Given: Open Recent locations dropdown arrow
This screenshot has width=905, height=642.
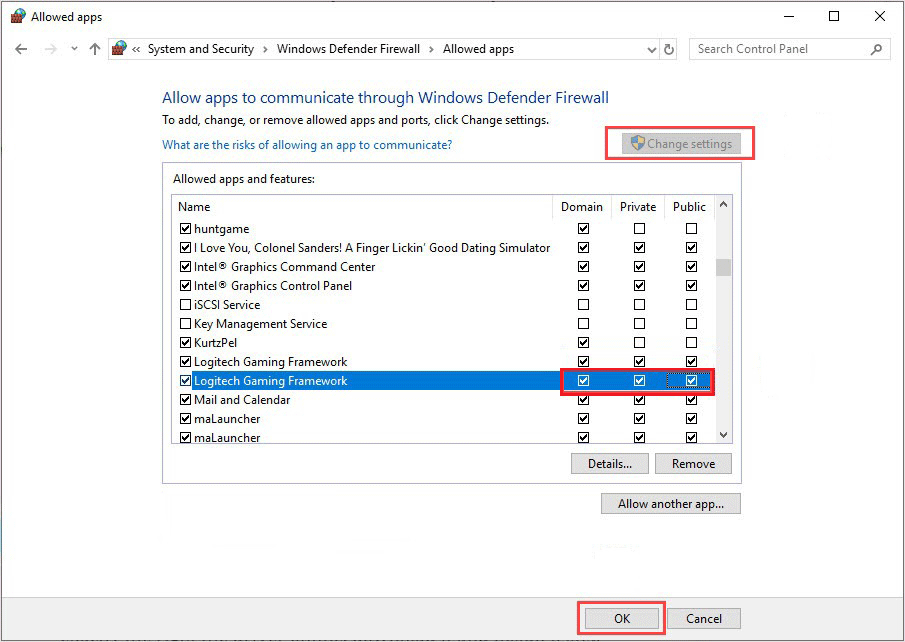Looking at the screenshot, I should [74, 49].
